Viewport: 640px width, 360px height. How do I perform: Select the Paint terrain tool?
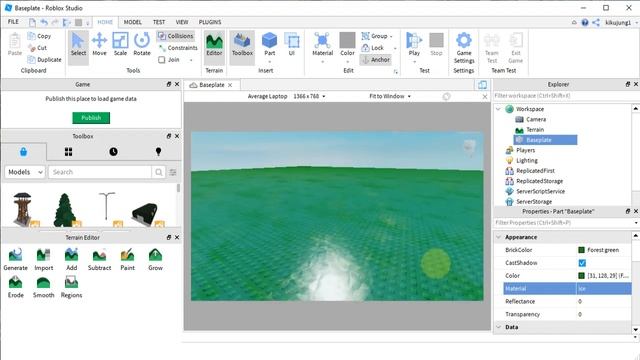[127, 260]
